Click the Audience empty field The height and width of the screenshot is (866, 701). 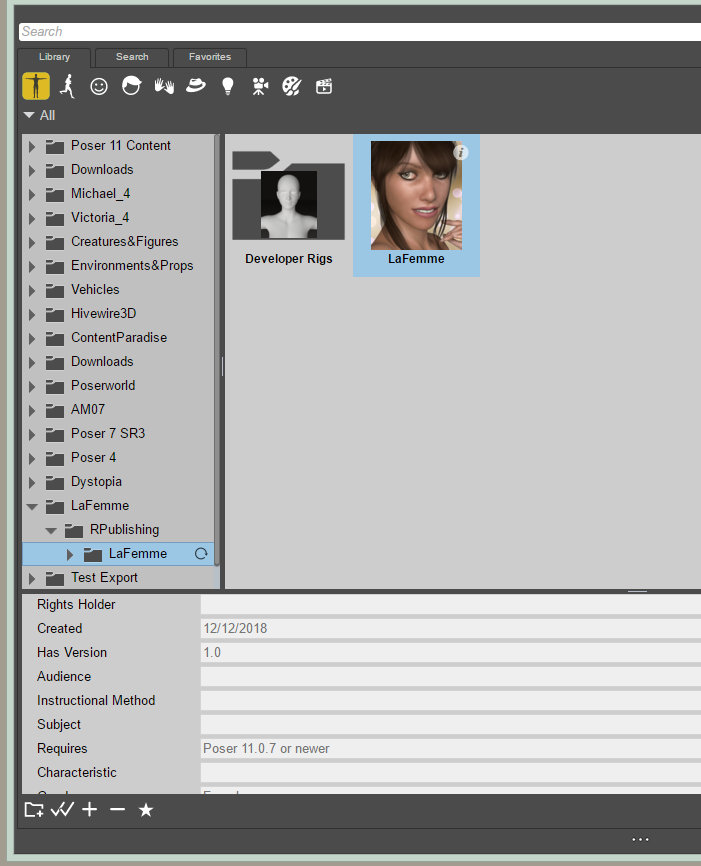[x=451, y=677]
